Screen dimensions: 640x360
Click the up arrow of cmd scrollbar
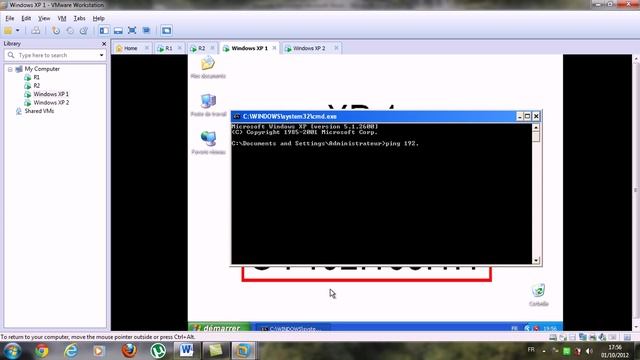536,128
